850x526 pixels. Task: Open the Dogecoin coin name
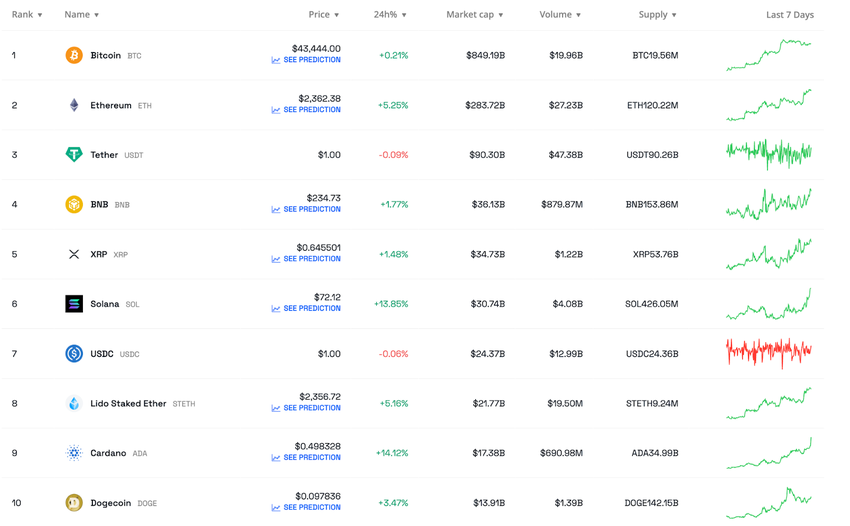coord(111,503)
